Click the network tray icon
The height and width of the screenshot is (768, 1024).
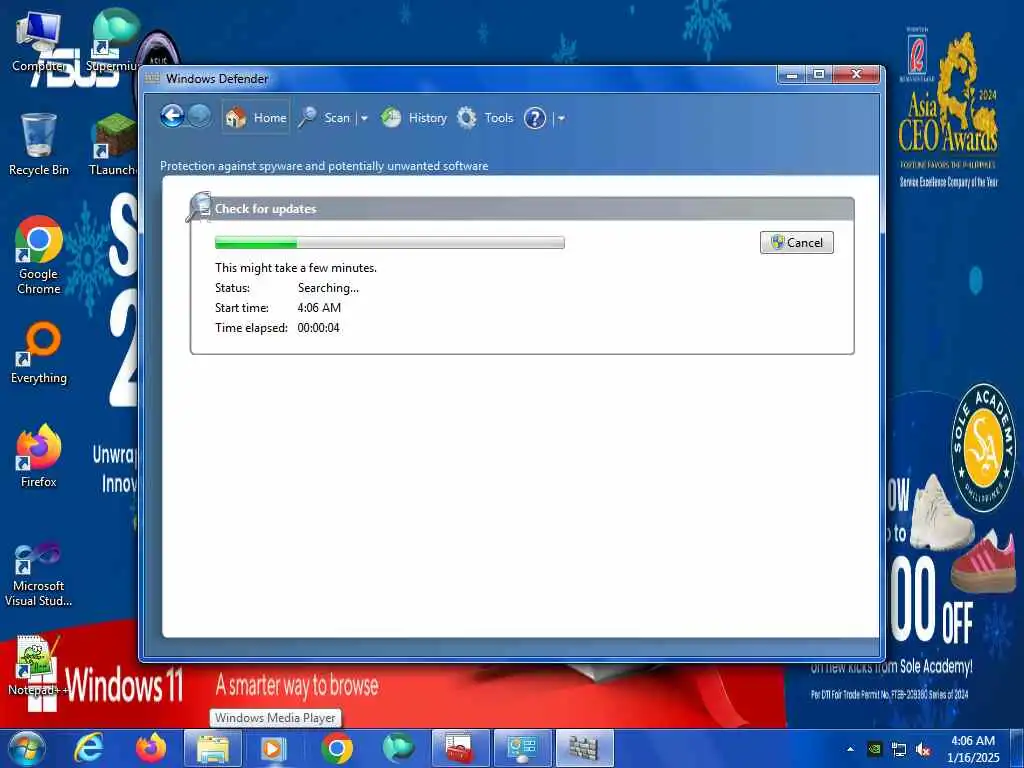click(x=899, y=750)
